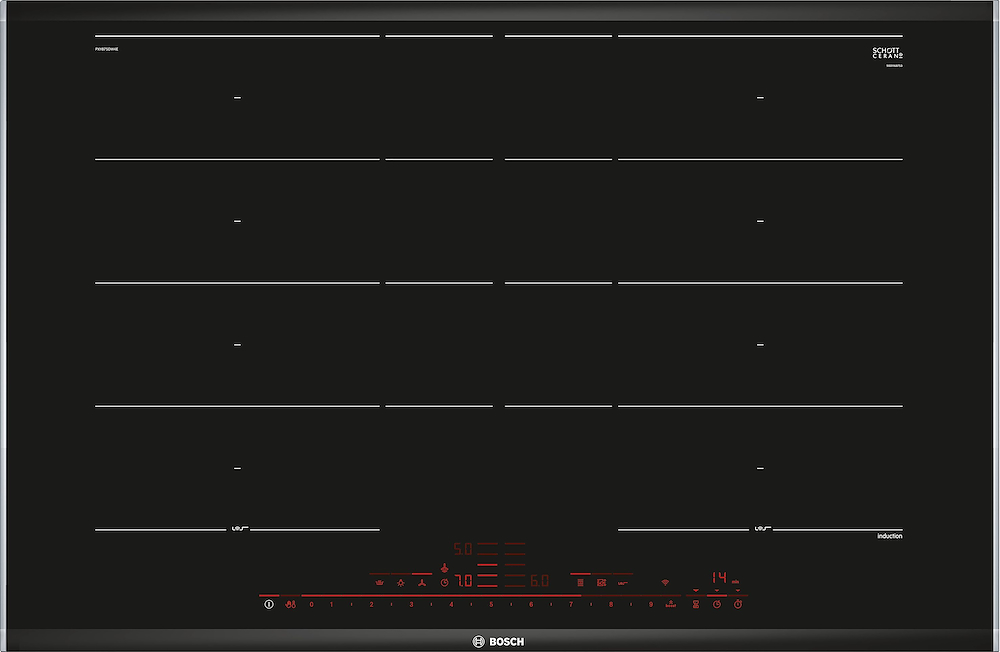This screenshot has width=1000, height=652.
Task: Select the cooking zone showing 6.0
Action: 539,581
